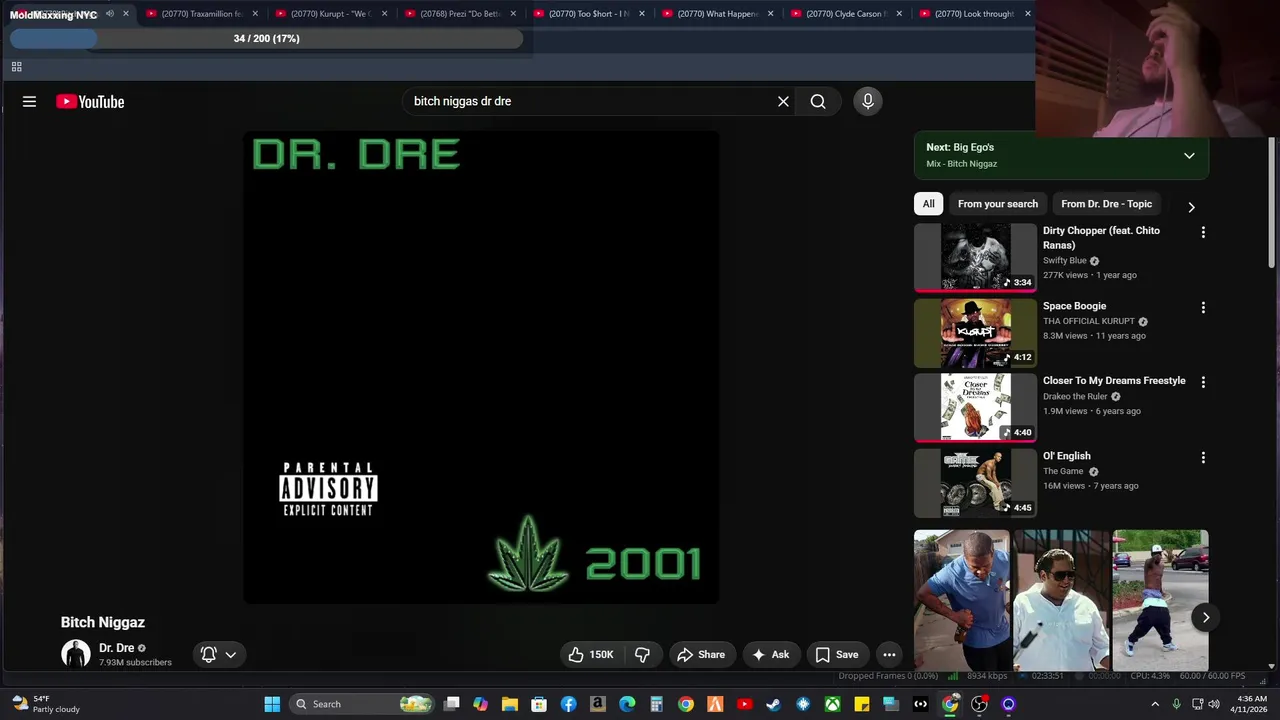The height and width of the screenshot is (720, 1280).
Task: Open options menu for Dirty Chopper video
Action: click(x=1203, y=232)
